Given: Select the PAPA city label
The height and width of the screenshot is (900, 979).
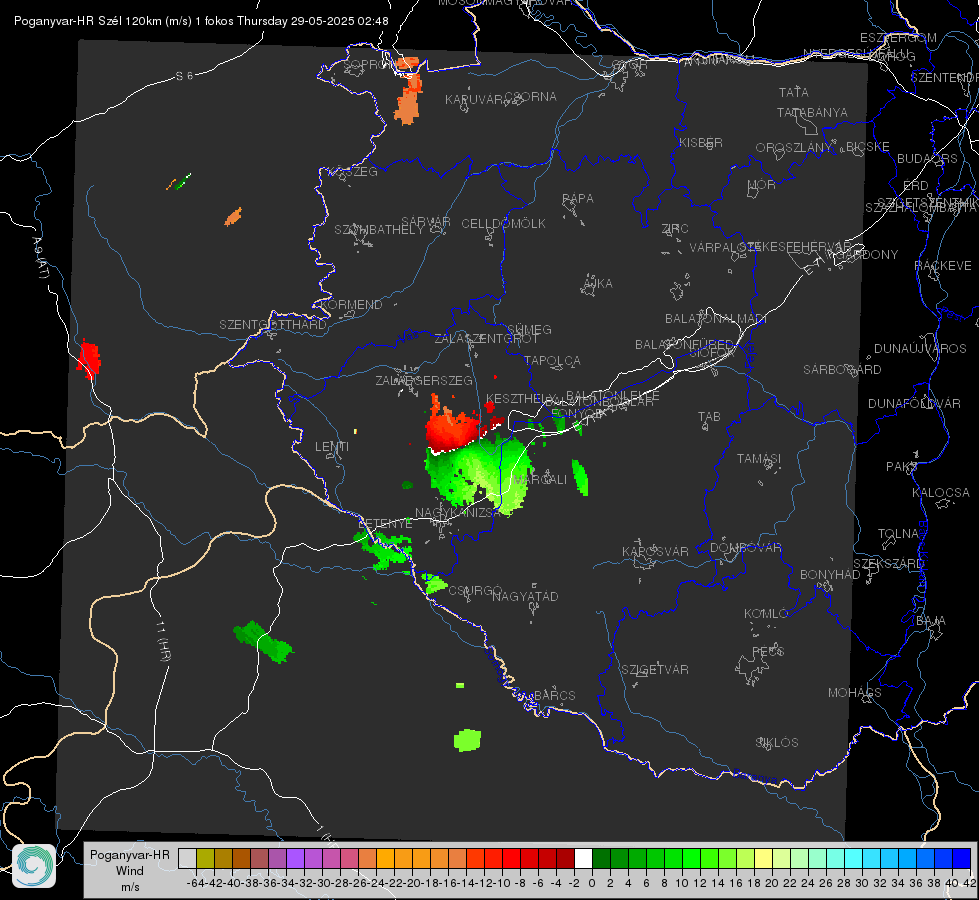Looking at the screenshot, I should point(578,198).
